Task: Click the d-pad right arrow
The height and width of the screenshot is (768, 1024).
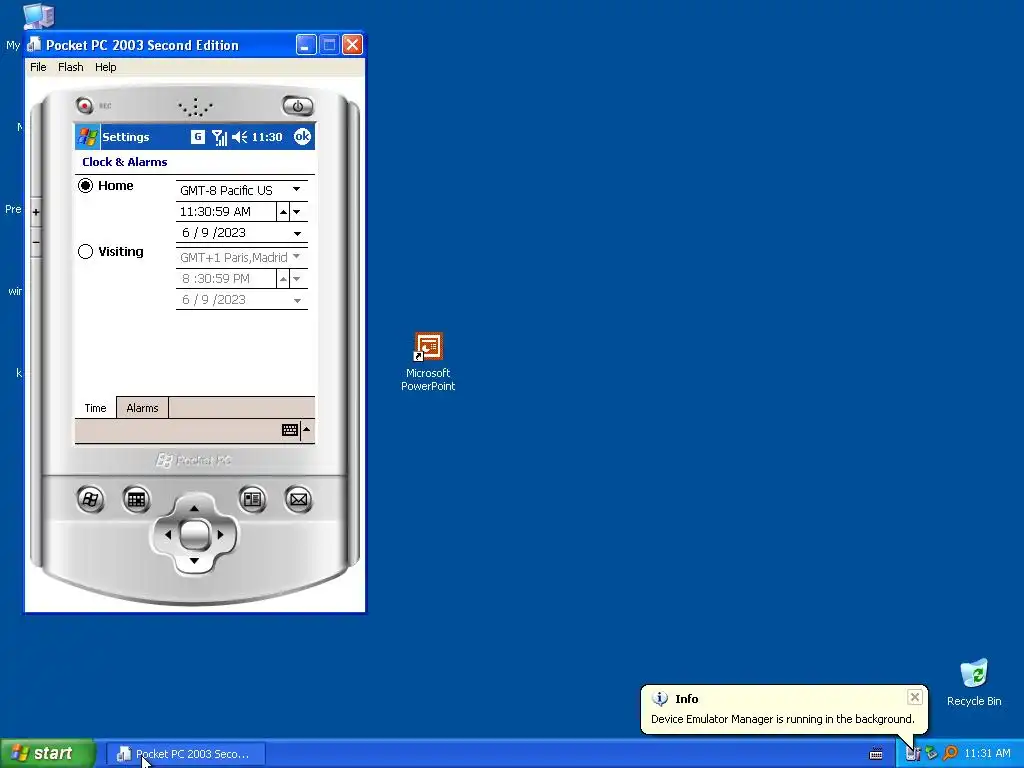Action: click(220, 535)
